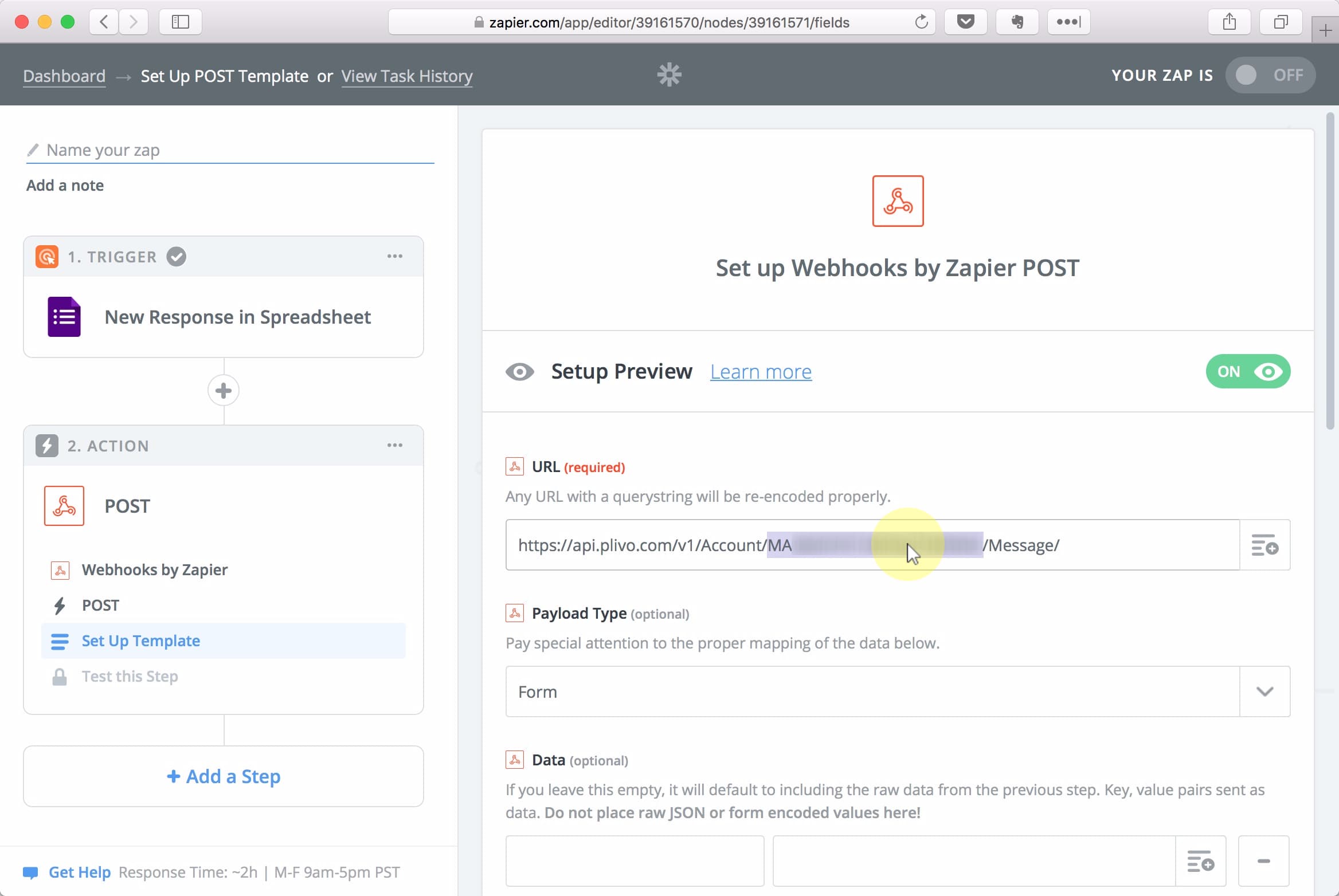This screenshot has width=1339, height=896.
Task: Click the webhook icon next to POST
Action: click(64, 506)
